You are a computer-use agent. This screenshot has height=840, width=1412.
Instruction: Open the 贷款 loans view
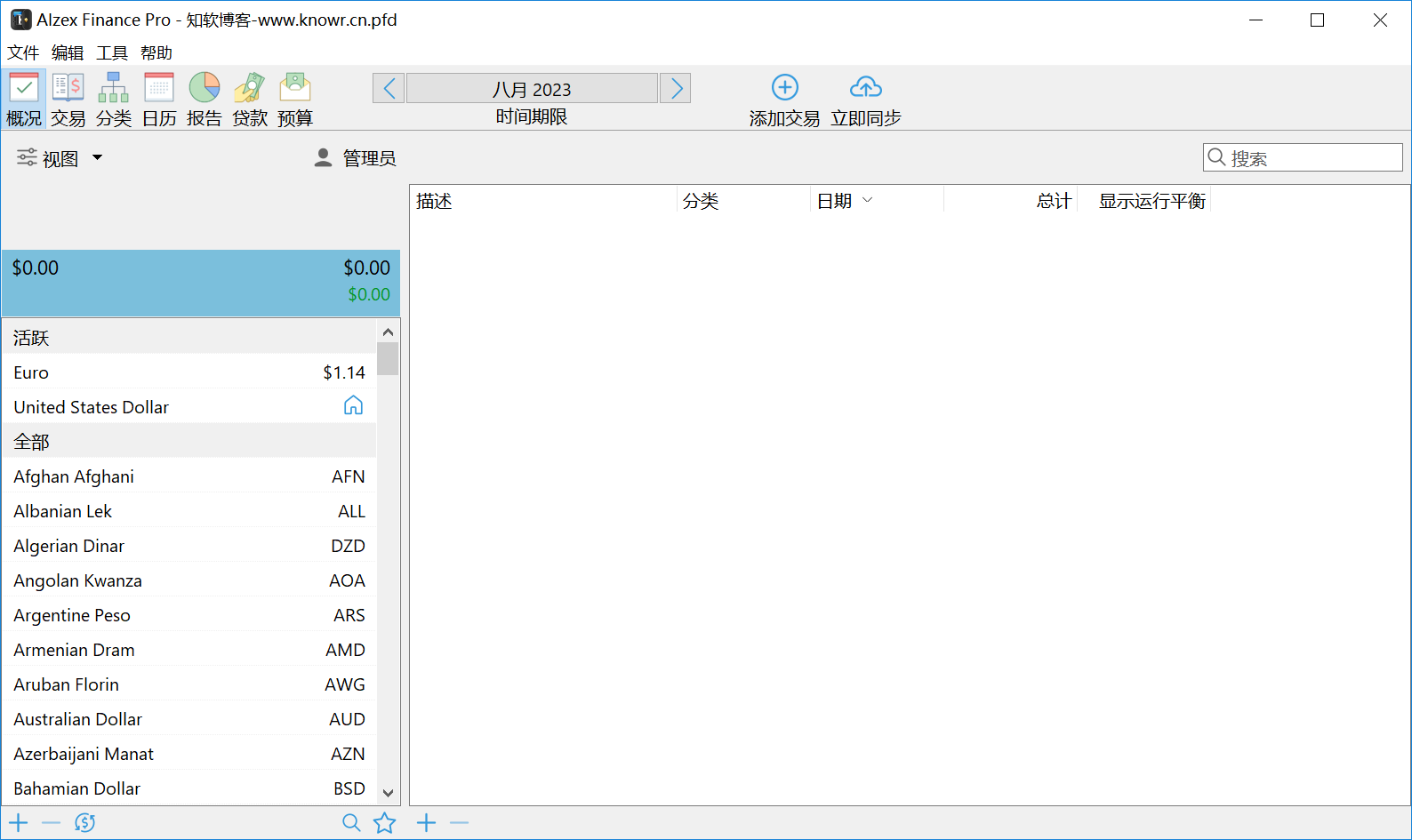click(250, 100)
